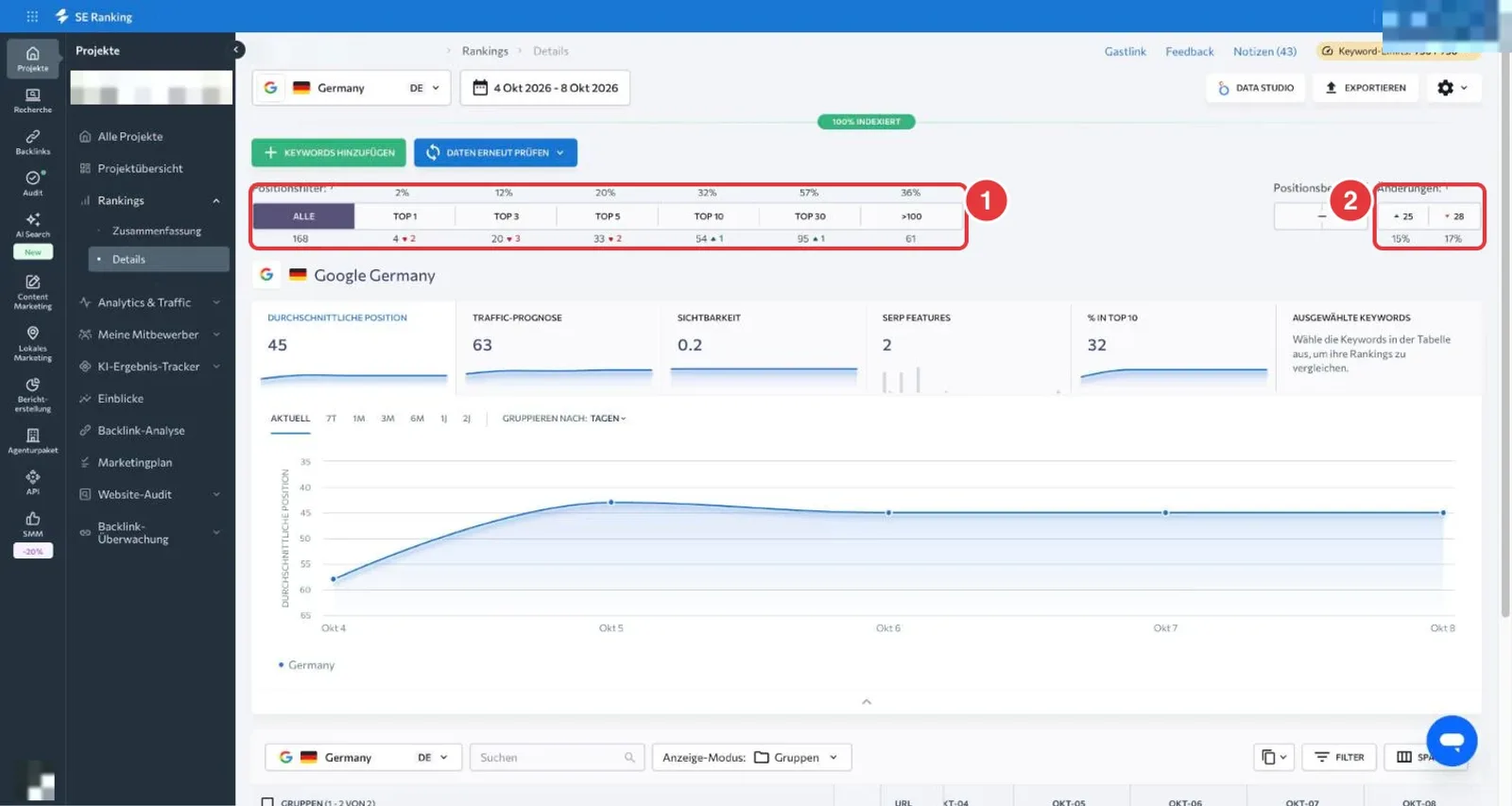Switch chart range to 3M

[x=387, y=418]
